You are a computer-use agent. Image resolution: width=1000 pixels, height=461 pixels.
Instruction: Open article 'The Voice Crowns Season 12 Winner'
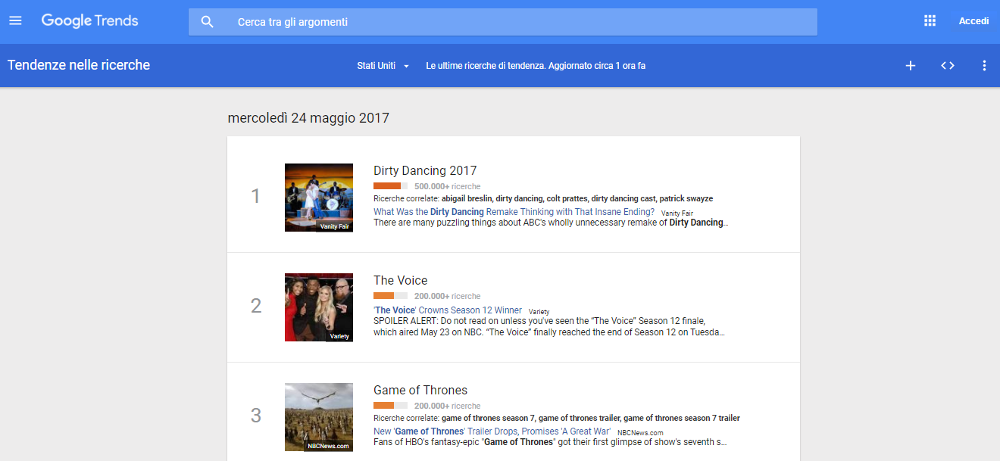coord(448,310)
